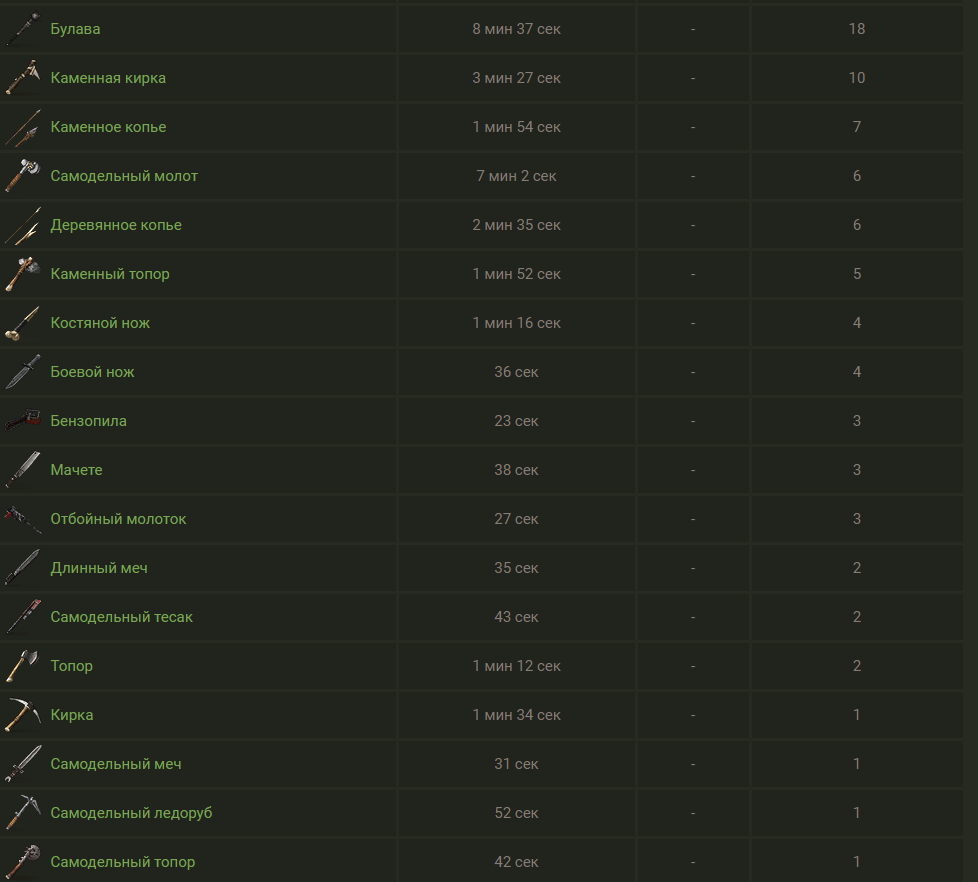The image size is (978, 882).
Task: Click the Топор hatchet icon
Action: (x=23, y=666)
